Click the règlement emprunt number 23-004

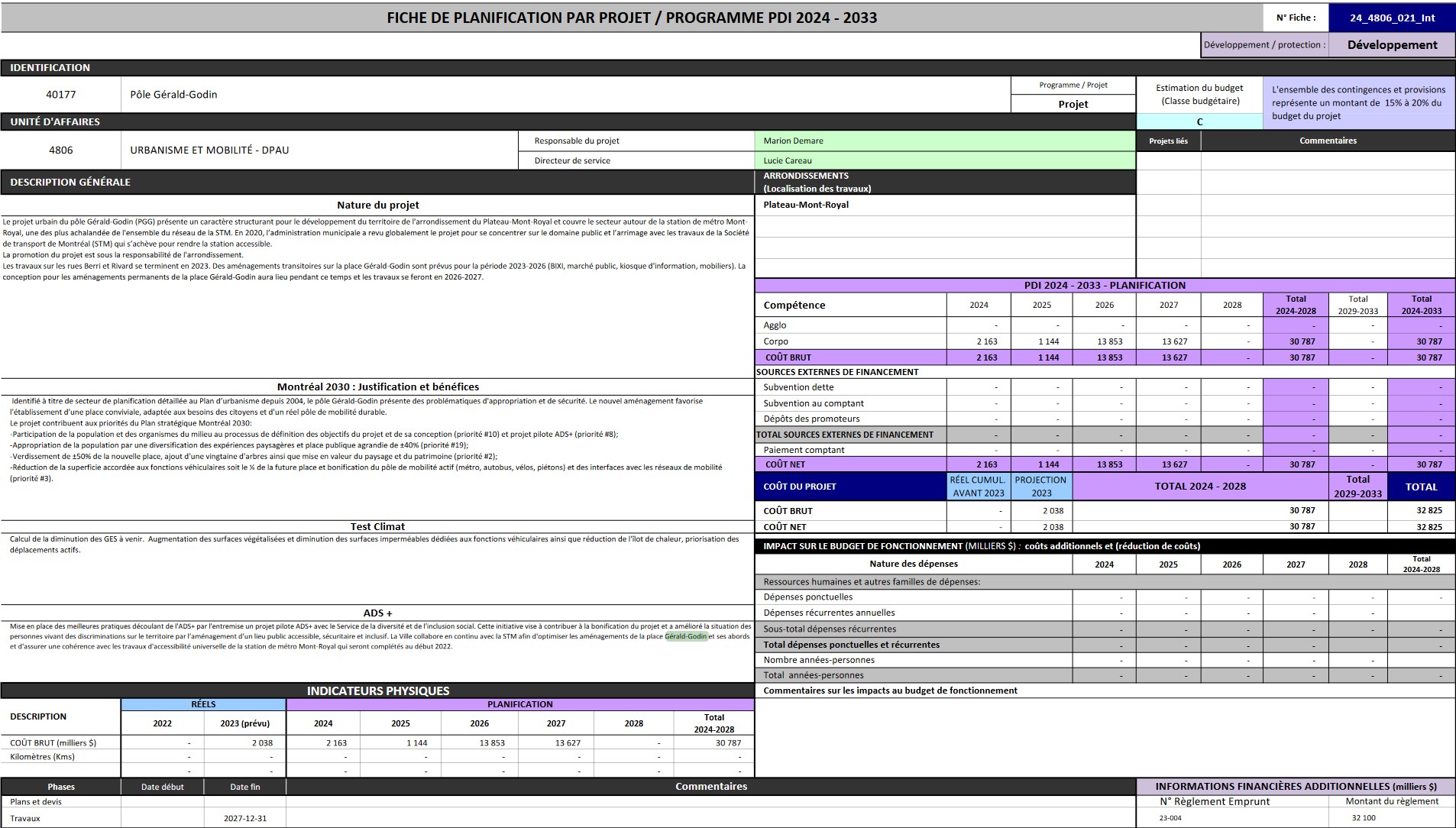coord(1170,818)
